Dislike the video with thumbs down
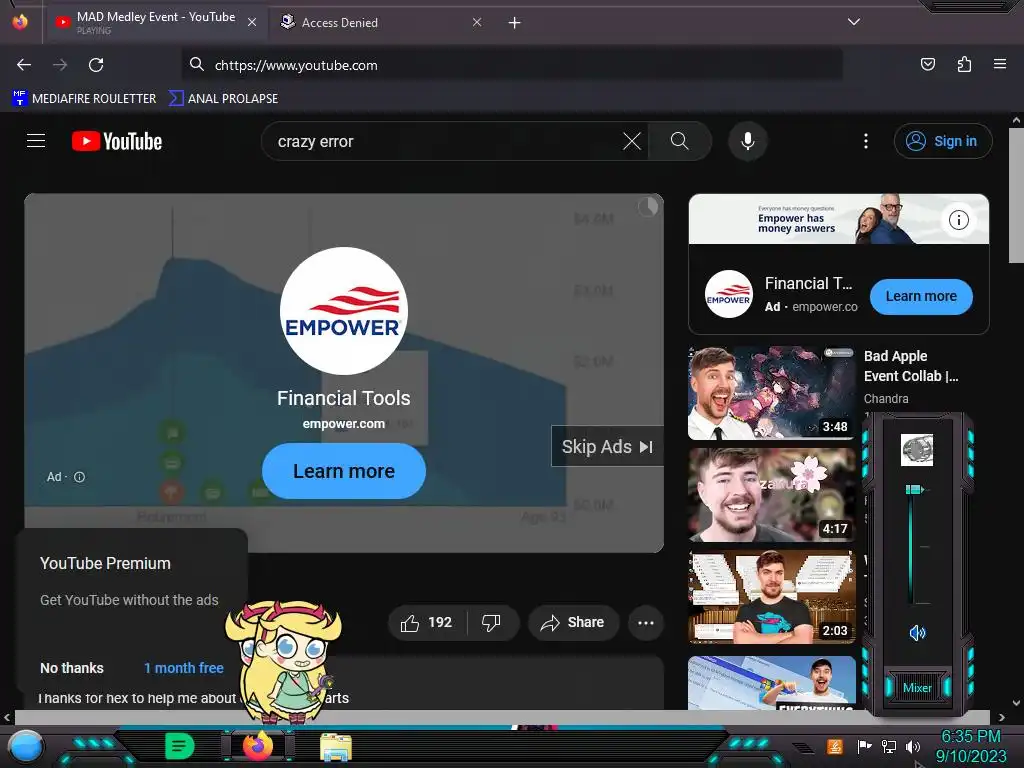Viewport: 1024px width, 768px height. pyautogui.click(x=491, y=622)
